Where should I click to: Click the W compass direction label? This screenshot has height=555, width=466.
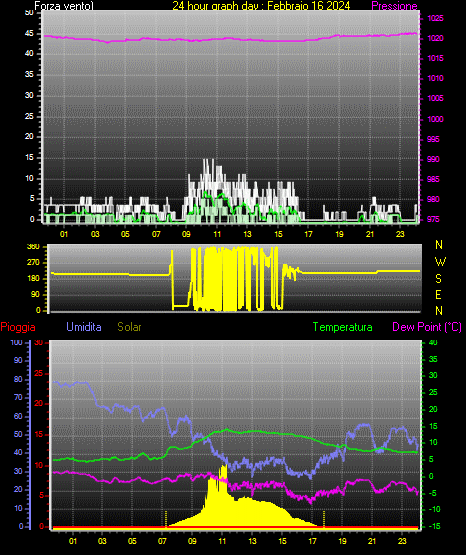pos(440,262)
